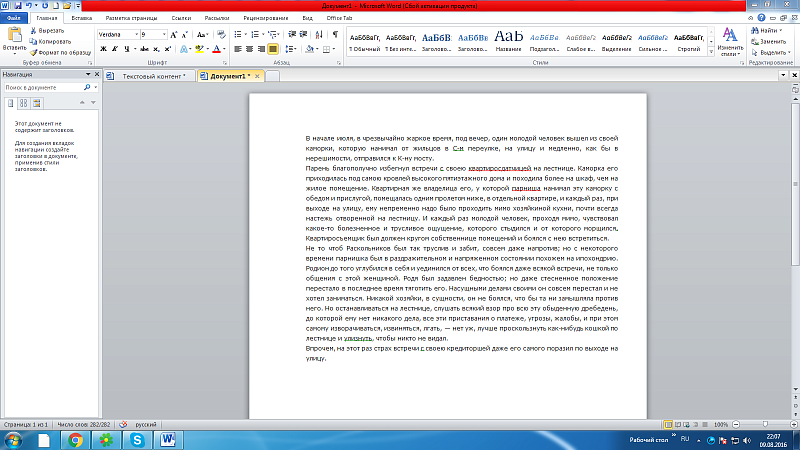The image size is (800, 450).
Task: Apply numbered list
Action: tap(255, 35)
